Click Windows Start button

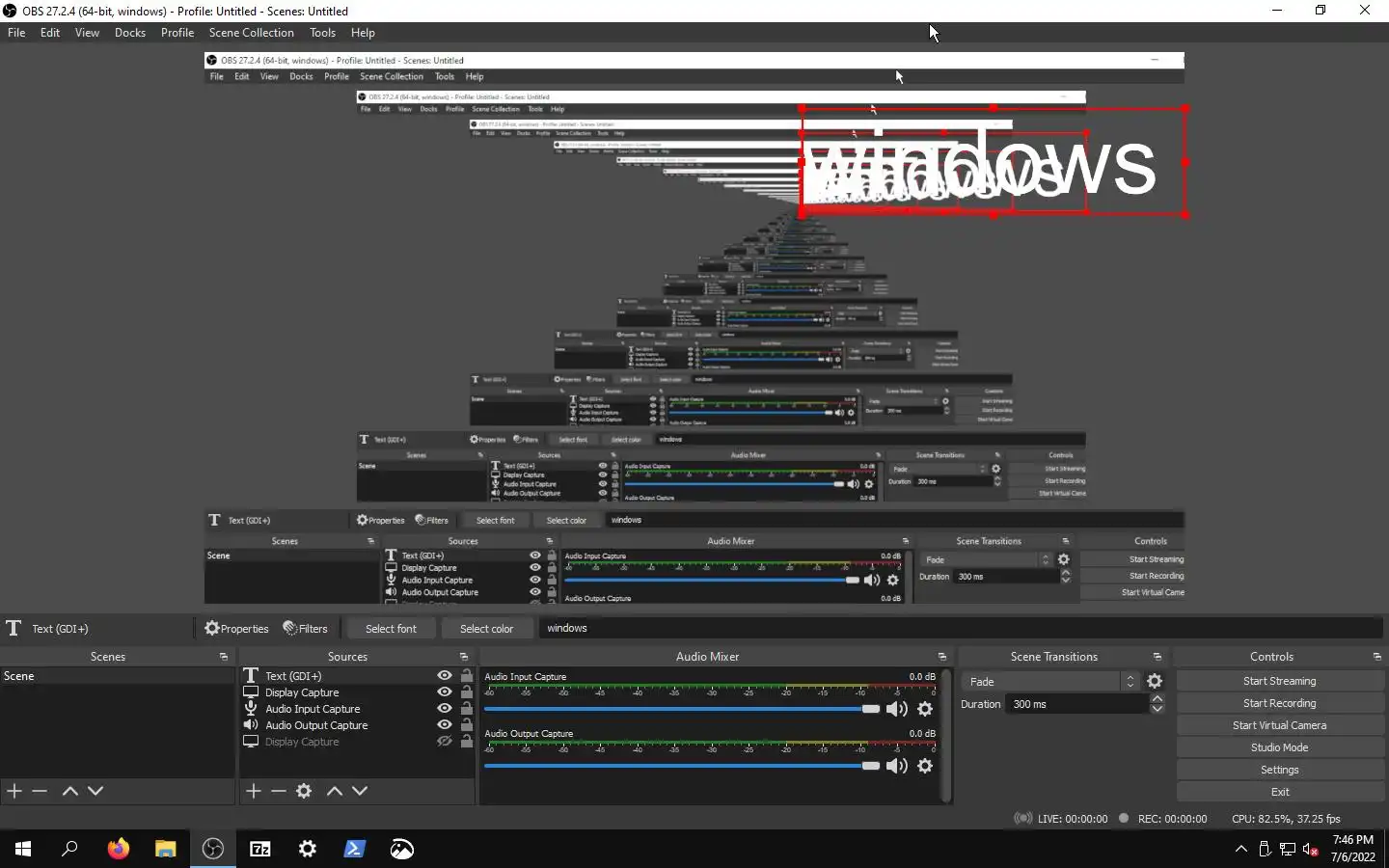coord(23,849)
